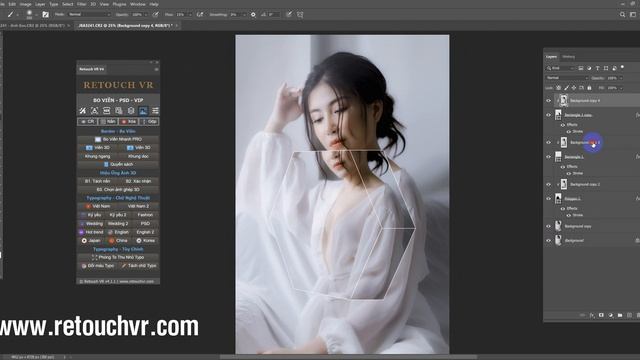The width and height of the screenshot is (640, 360).
Task: Click the search magnifier icon top right
Action: (x=622, y=14)
